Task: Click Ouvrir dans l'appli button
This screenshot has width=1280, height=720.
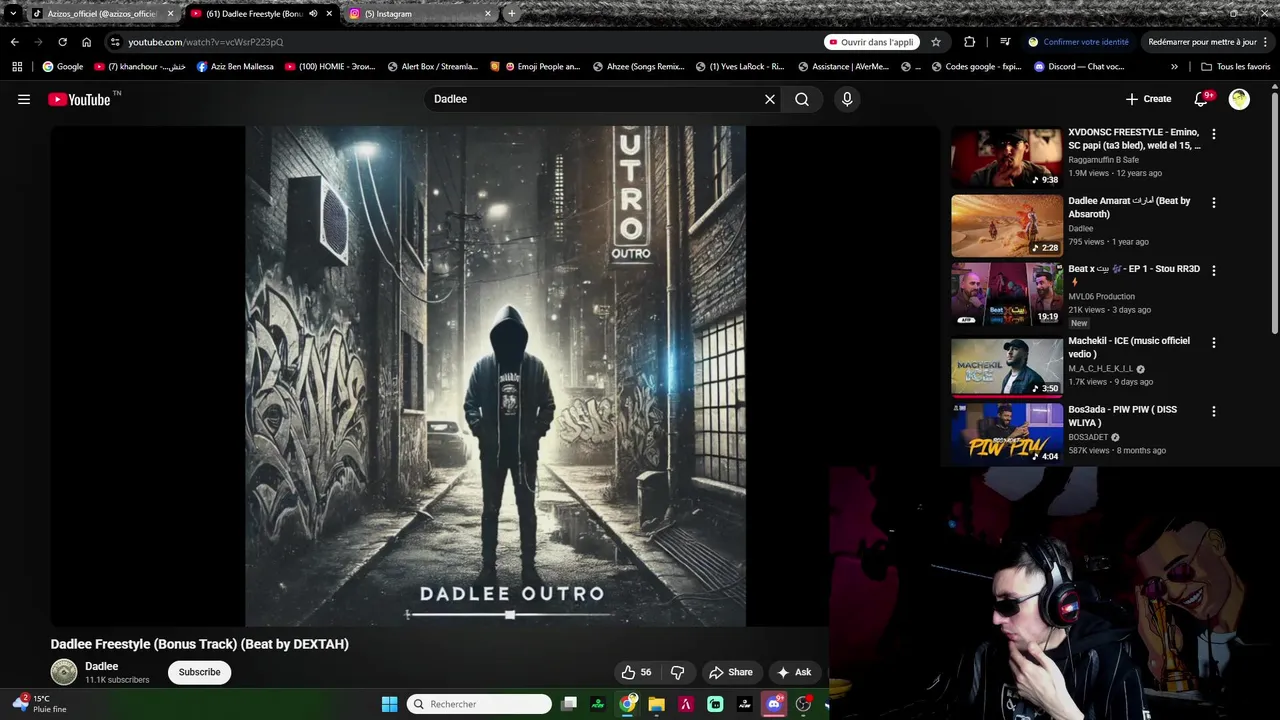Action: tap(870, 42)
